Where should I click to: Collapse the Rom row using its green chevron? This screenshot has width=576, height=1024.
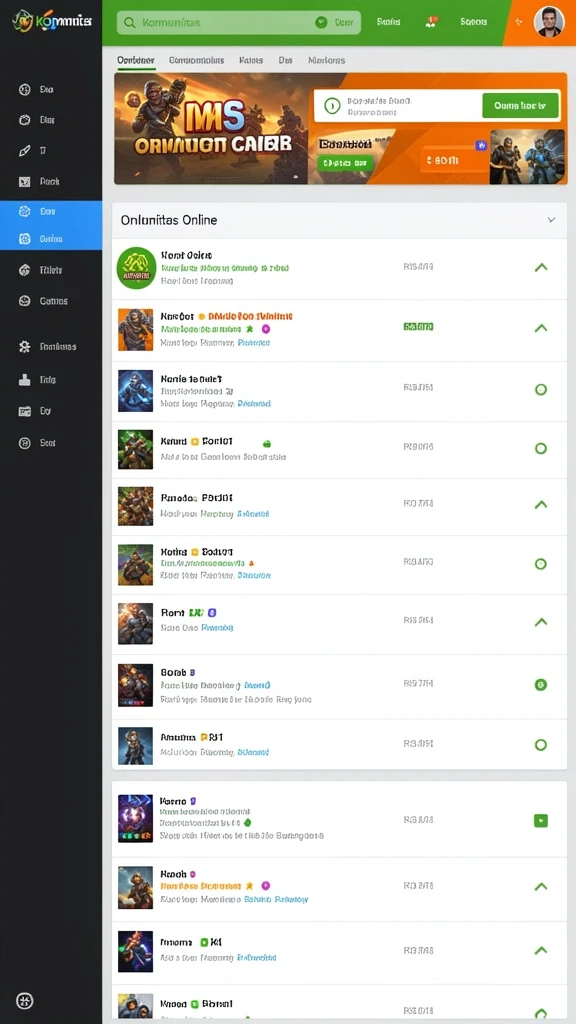coord(541,622)
